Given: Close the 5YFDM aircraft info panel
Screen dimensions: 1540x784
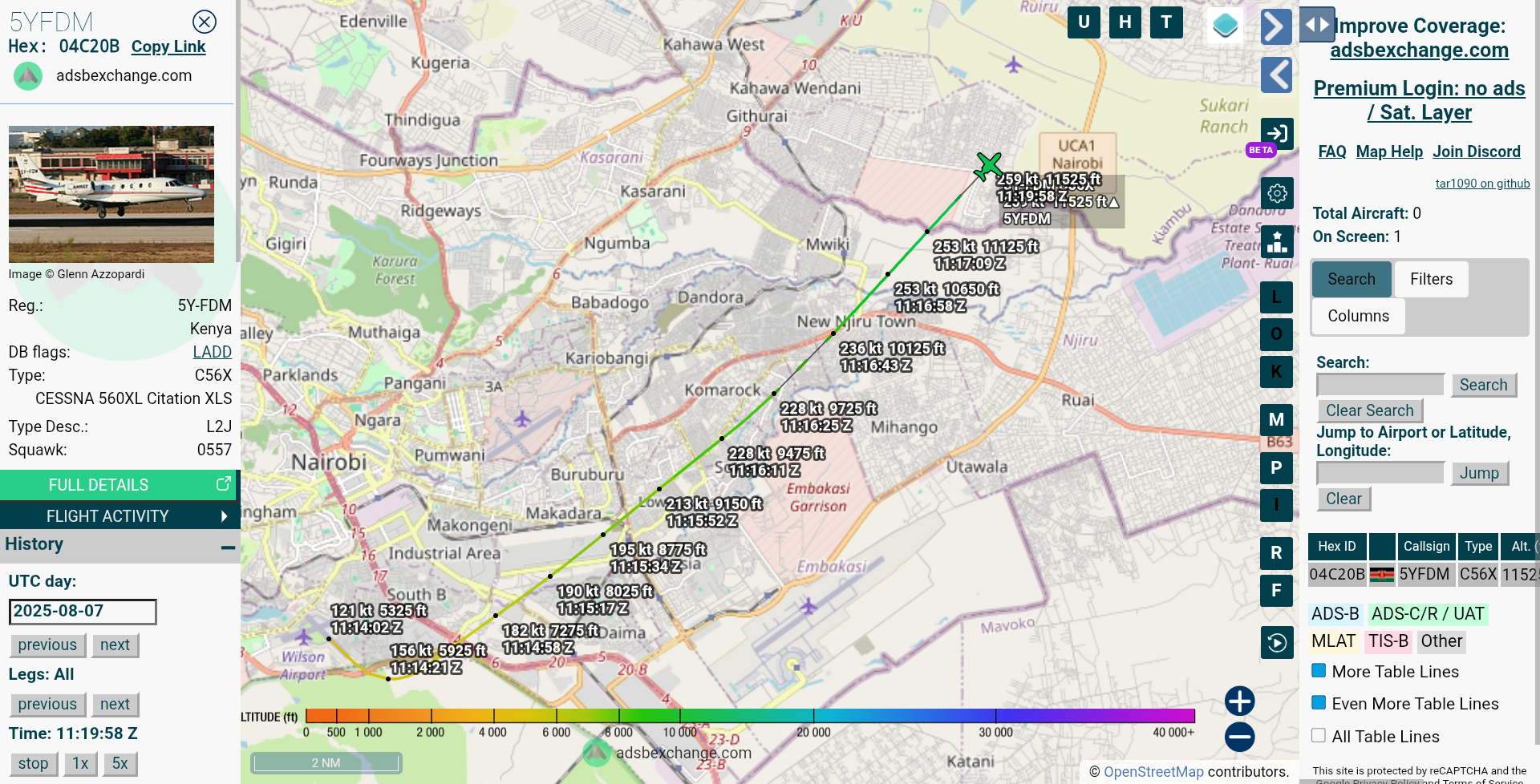Looking at the screenshot, I should pos(205,22).
